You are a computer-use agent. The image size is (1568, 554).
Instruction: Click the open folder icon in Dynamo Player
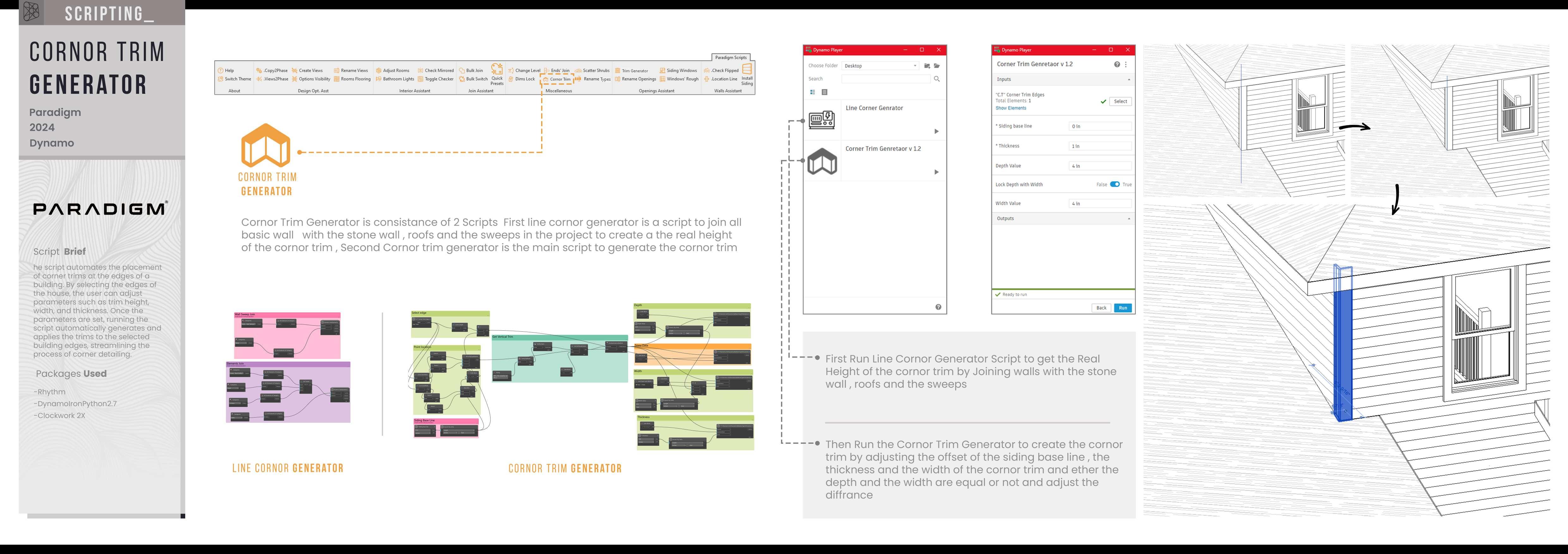(937, 66)
